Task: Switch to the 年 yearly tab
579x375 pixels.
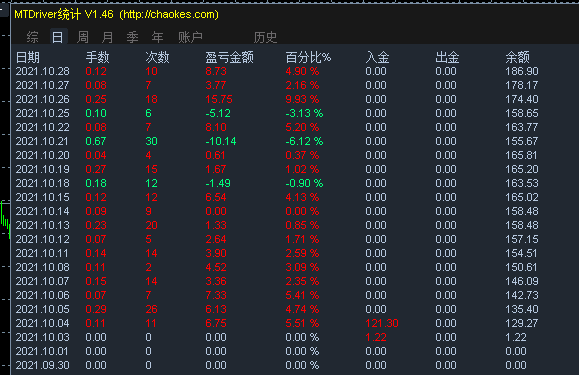Action: point(158,37)
